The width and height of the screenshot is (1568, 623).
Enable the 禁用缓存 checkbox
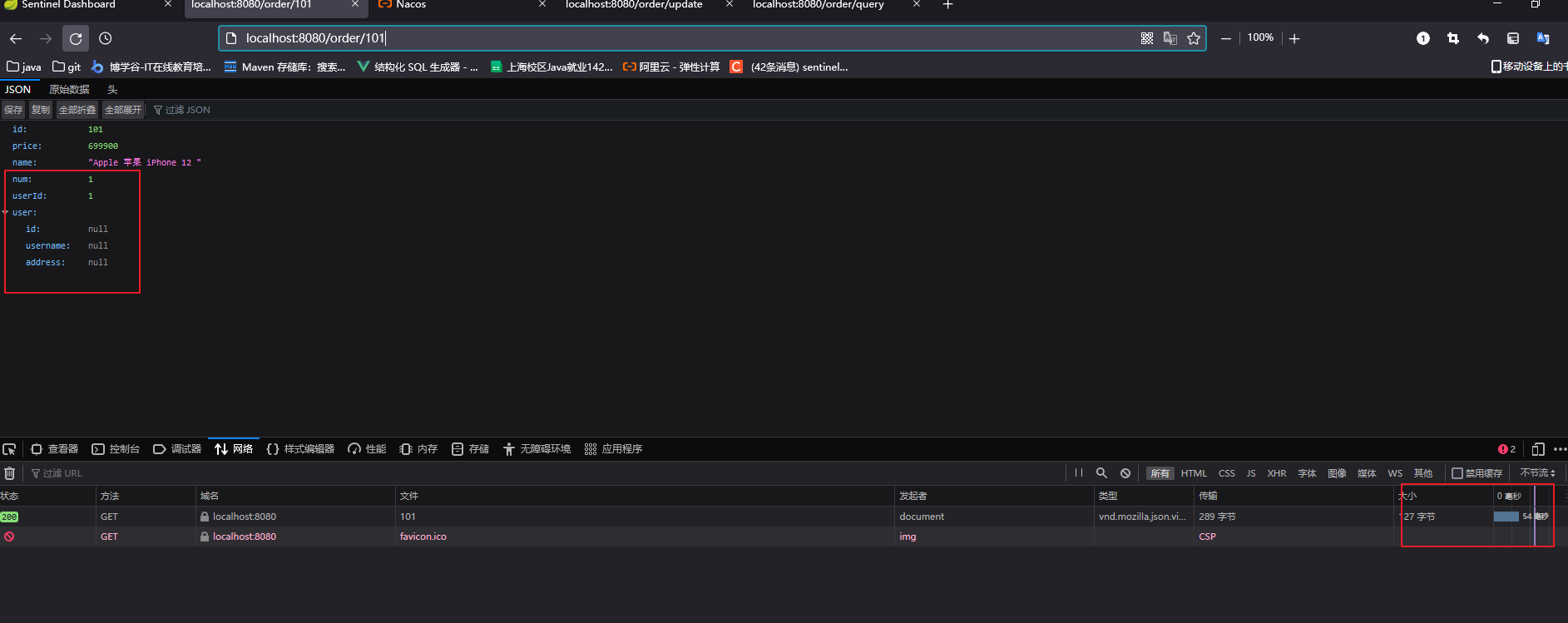point(1457,473)
